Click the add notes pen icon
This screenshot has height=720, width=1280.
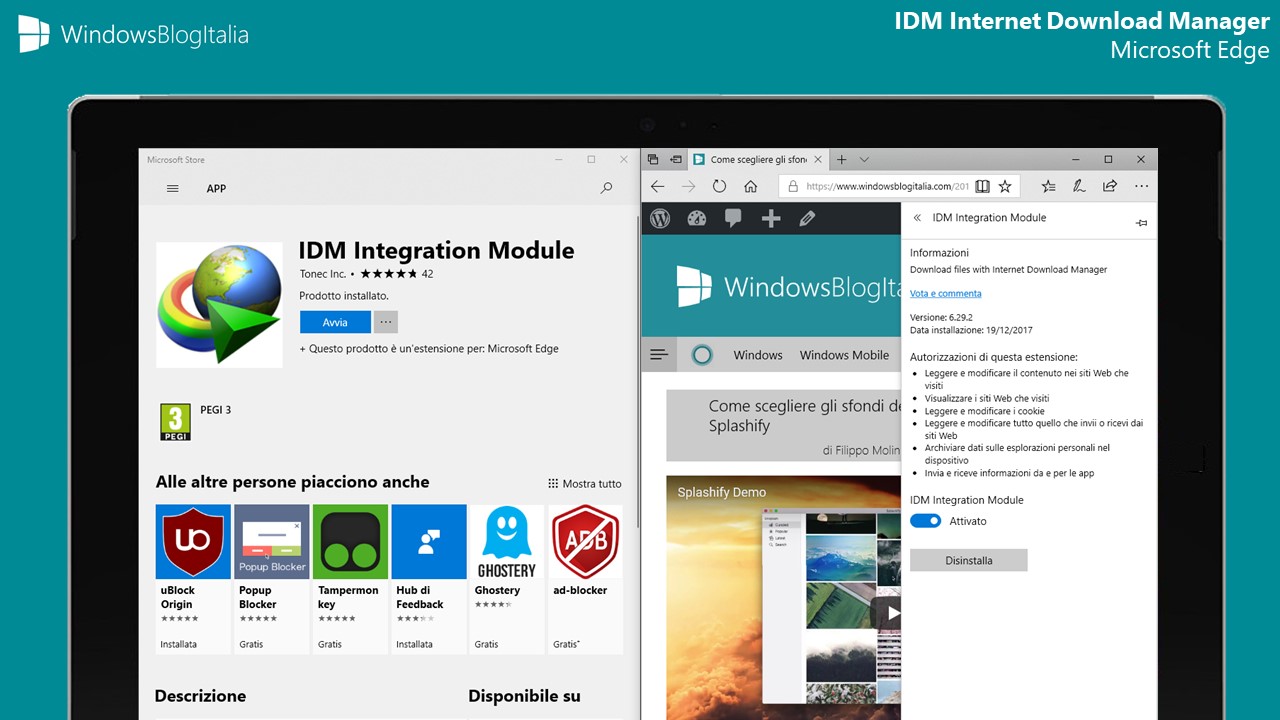[1079, 186]
